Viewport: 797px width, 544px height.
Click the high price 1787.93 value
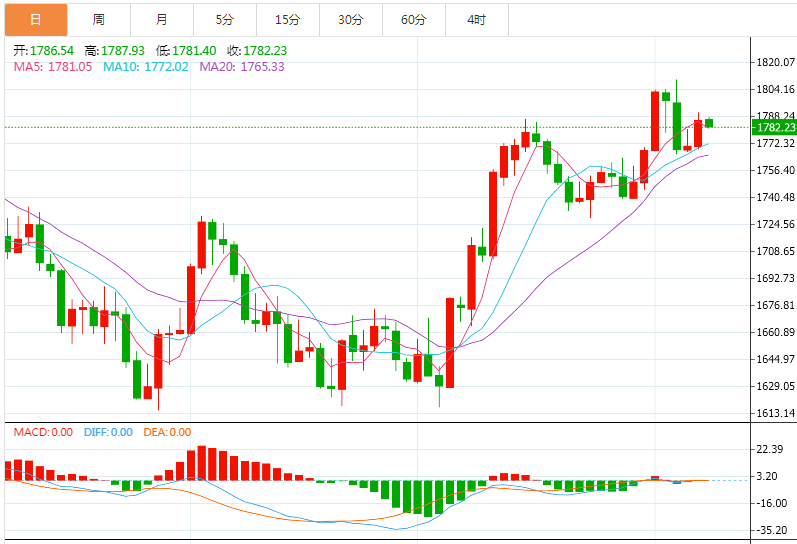coord(123,51)
